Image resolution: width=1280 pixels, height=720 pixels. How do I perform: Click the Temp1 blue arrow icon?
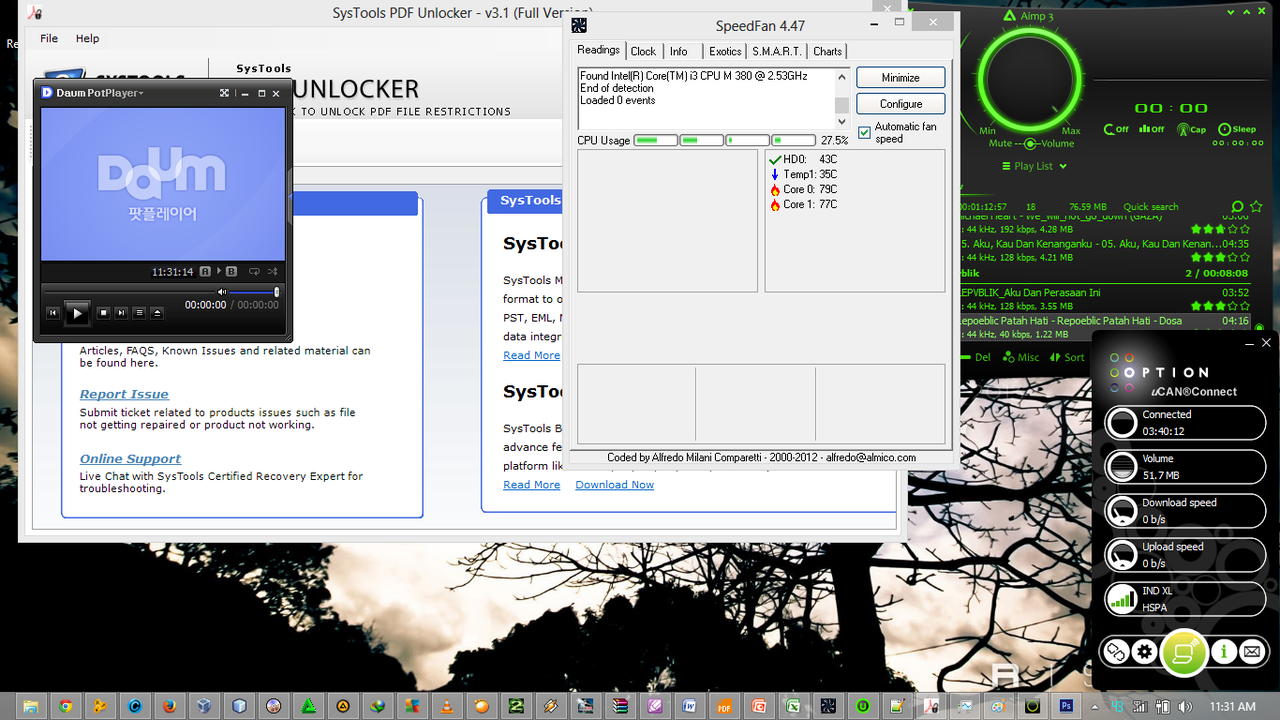tap(775, 174)
